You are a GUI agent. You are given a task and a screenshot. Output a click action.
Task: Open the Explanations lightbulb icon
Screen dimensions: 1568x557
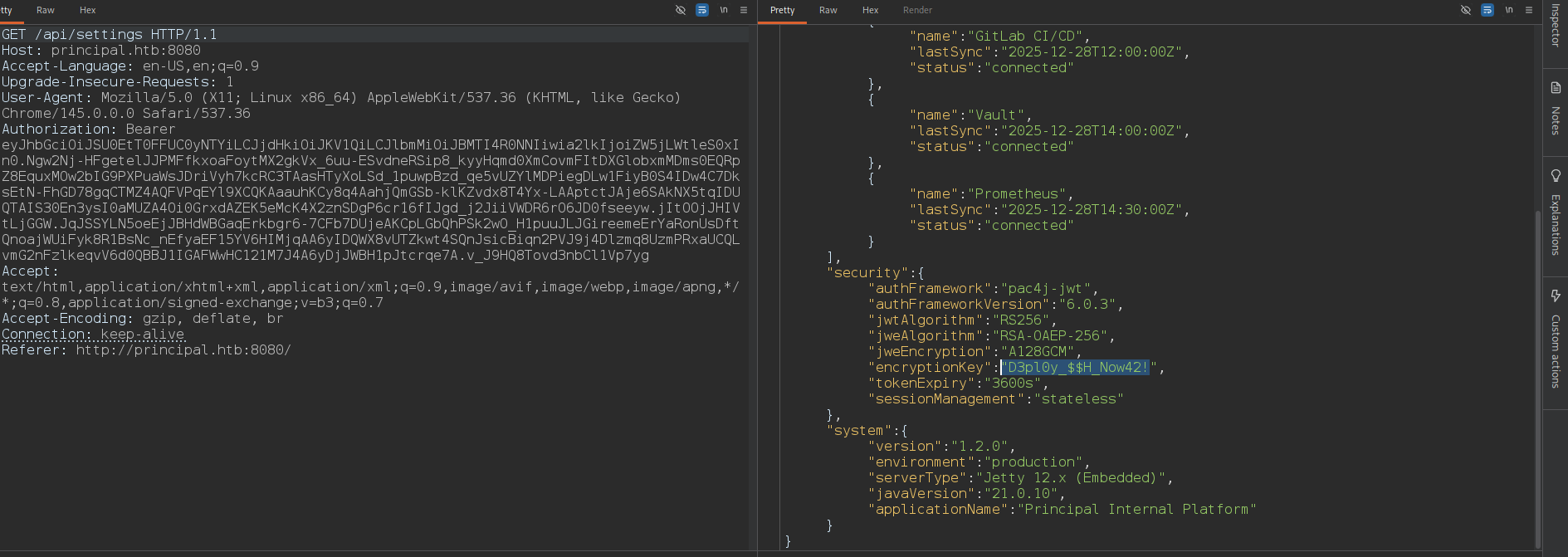(x=1556, y=176)
